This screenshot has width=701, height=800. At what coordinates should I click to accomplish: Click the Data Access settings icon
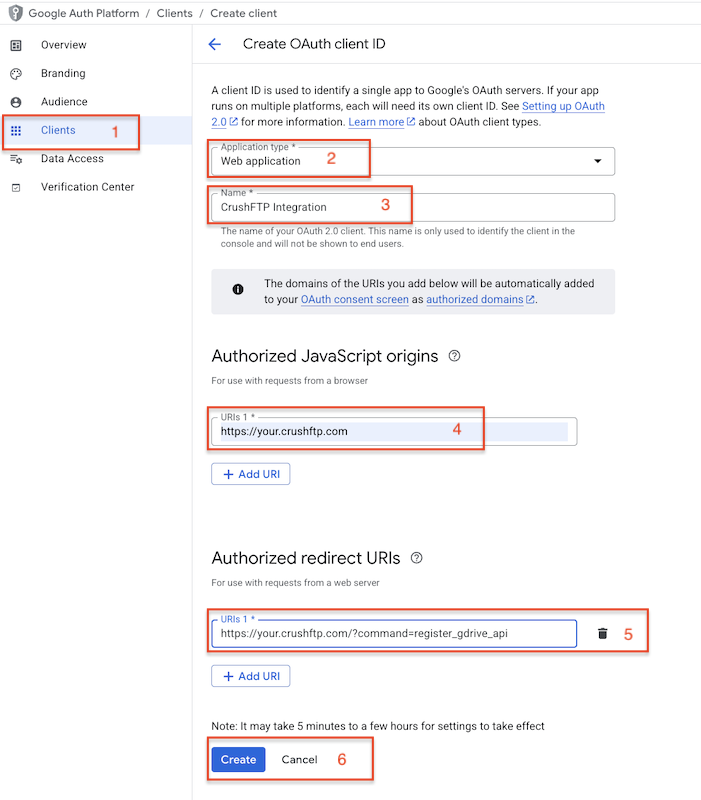(16, 159)
